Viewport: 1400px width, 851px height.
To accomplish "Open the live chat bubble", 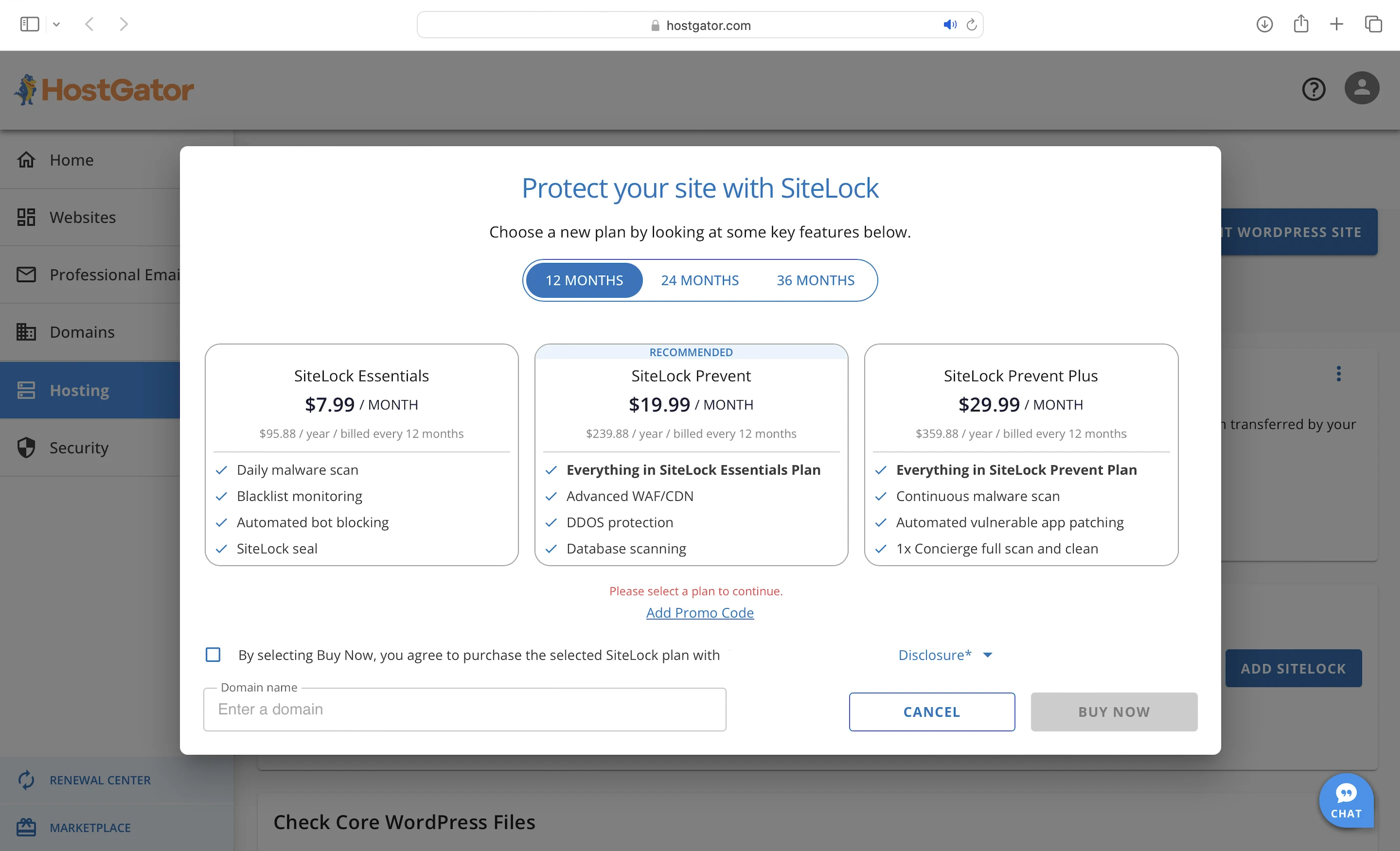I will tap(1346, 801).
